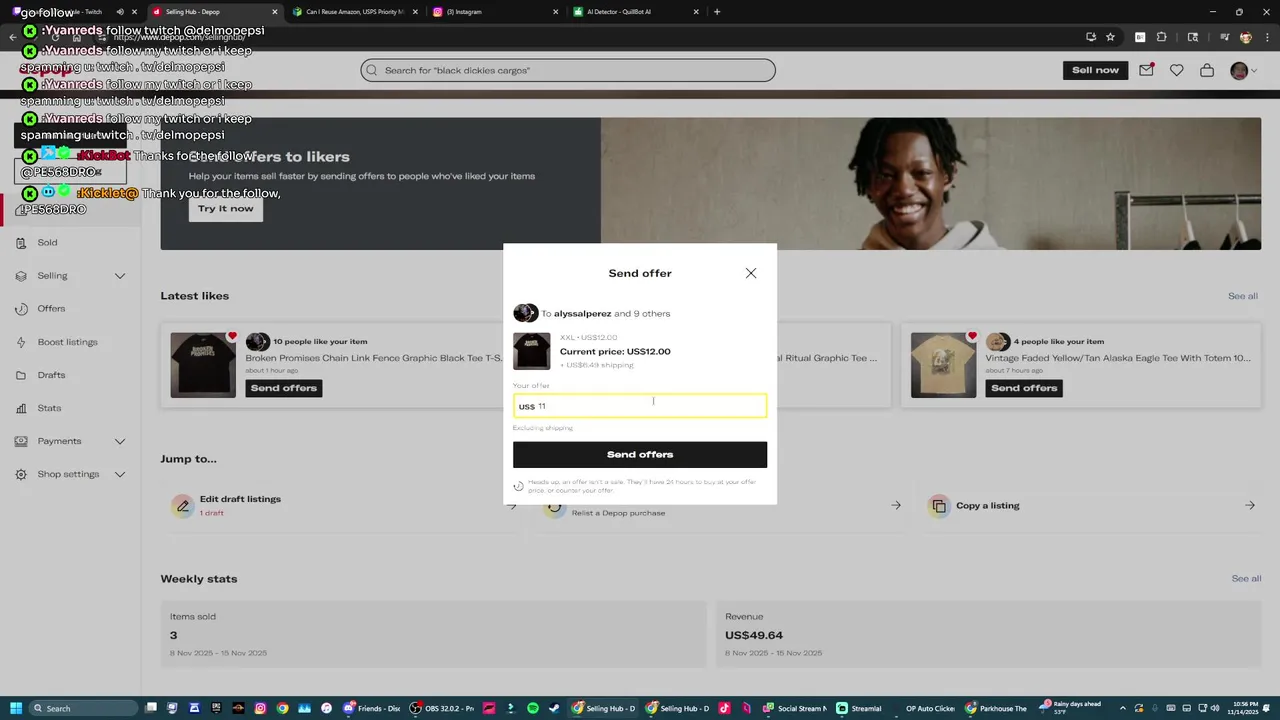Open Offers in the sidebar
Image resolution: width=1280 pixels, height=720 pixels.
51,309
